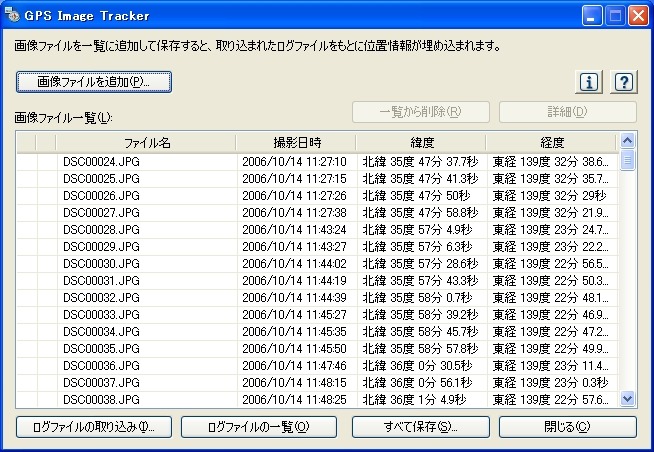Maximize the GPS Image Tracker window
Screen dimensions: 654x452
615,15
